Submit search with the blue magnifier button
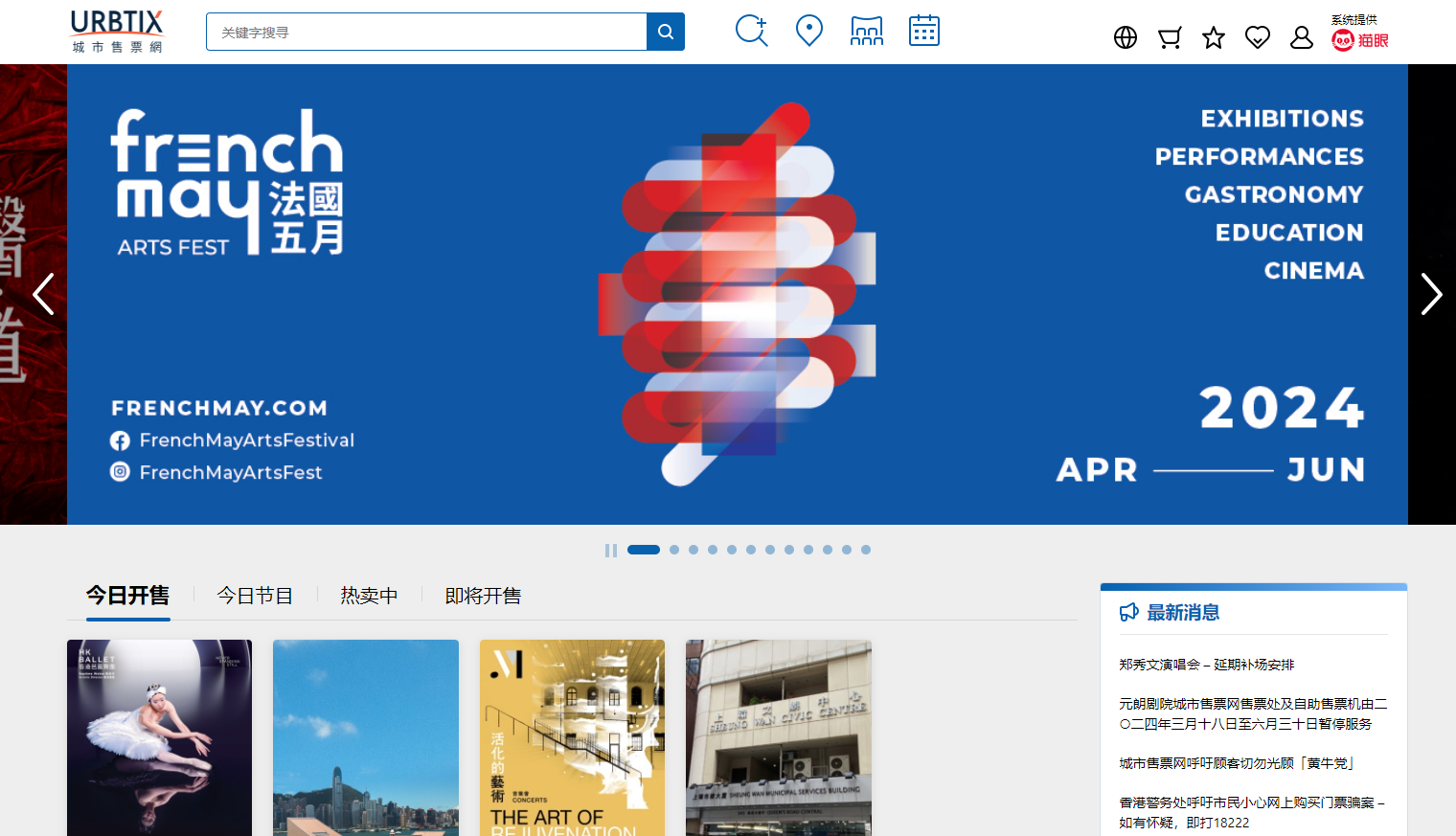The image size is (1456, 836). 666,32
